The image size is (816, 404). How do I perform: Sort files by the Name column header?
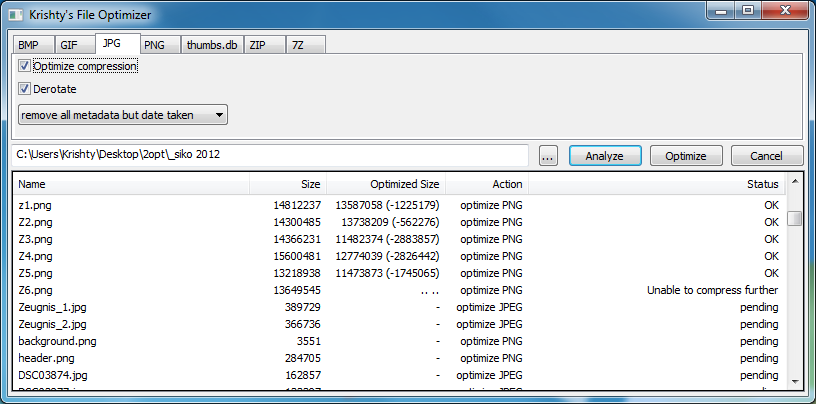click(x=130, y=184)
